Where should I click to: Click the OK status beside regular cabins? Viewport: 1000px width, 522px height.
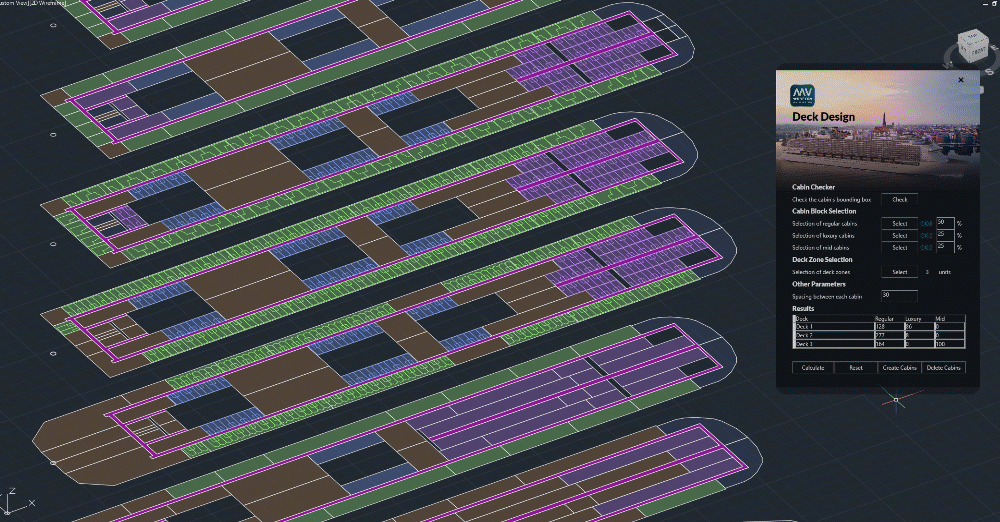pyautogui.click(x=926, y=224)
